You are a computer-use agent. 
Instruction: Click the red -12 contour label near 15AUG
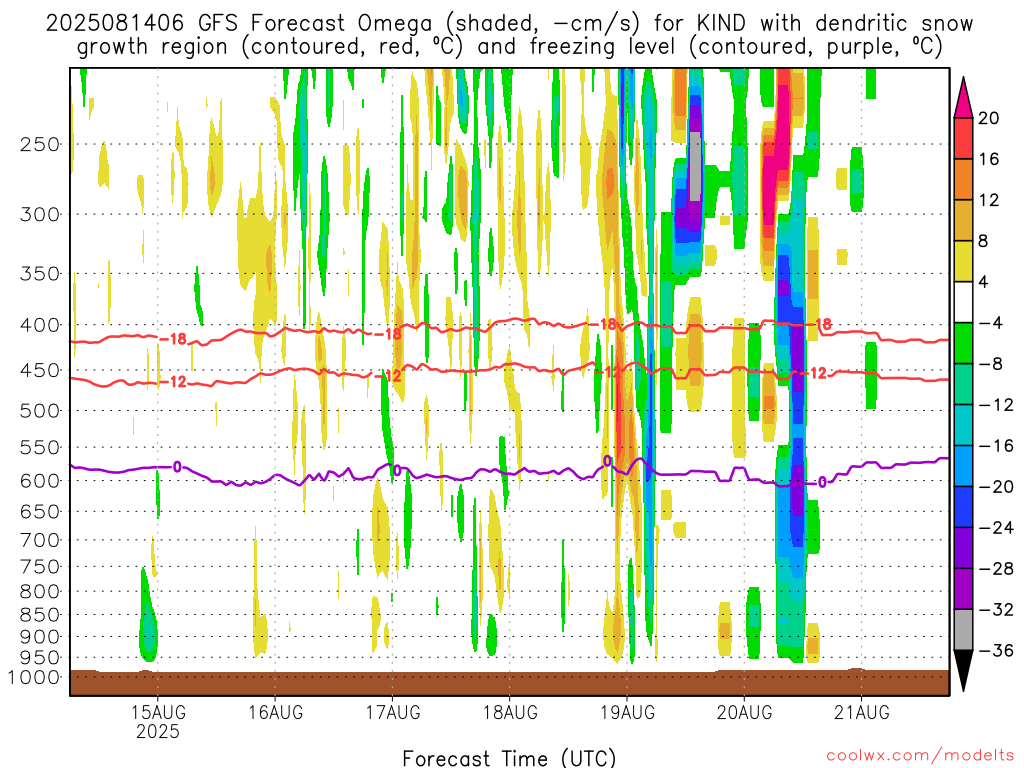click(174, 382)
